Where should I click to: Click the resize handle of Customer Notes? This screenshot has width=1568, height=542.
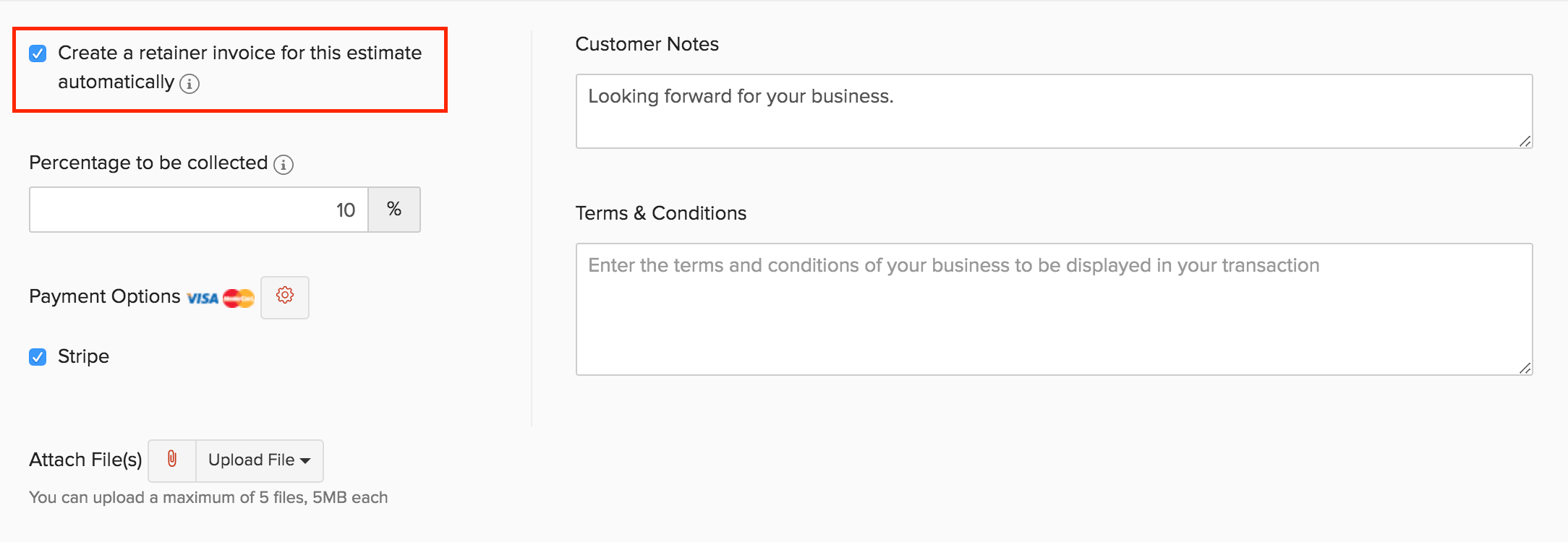(x=1525, y=141)
